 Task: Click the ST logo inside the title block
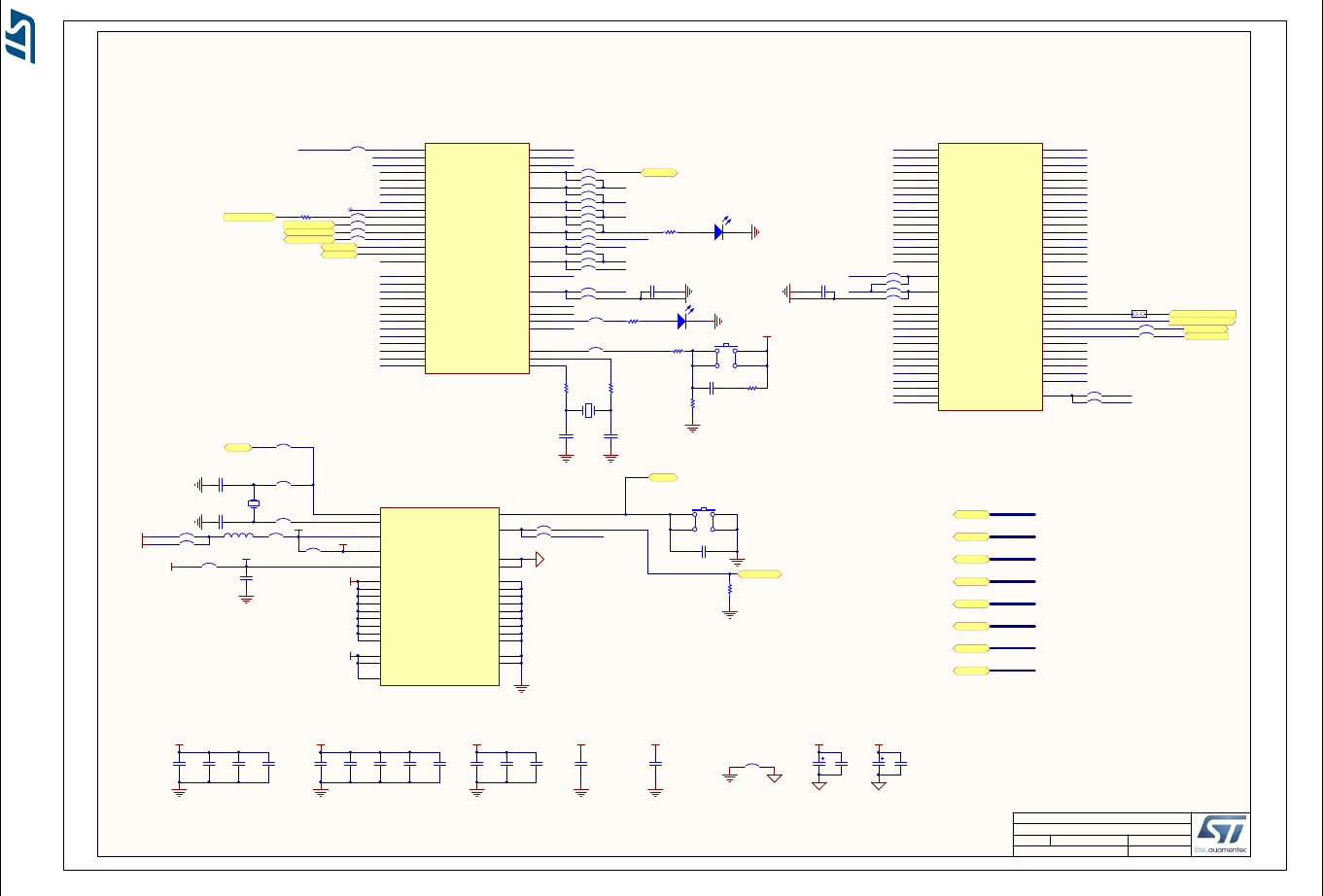click(1220, 830)
